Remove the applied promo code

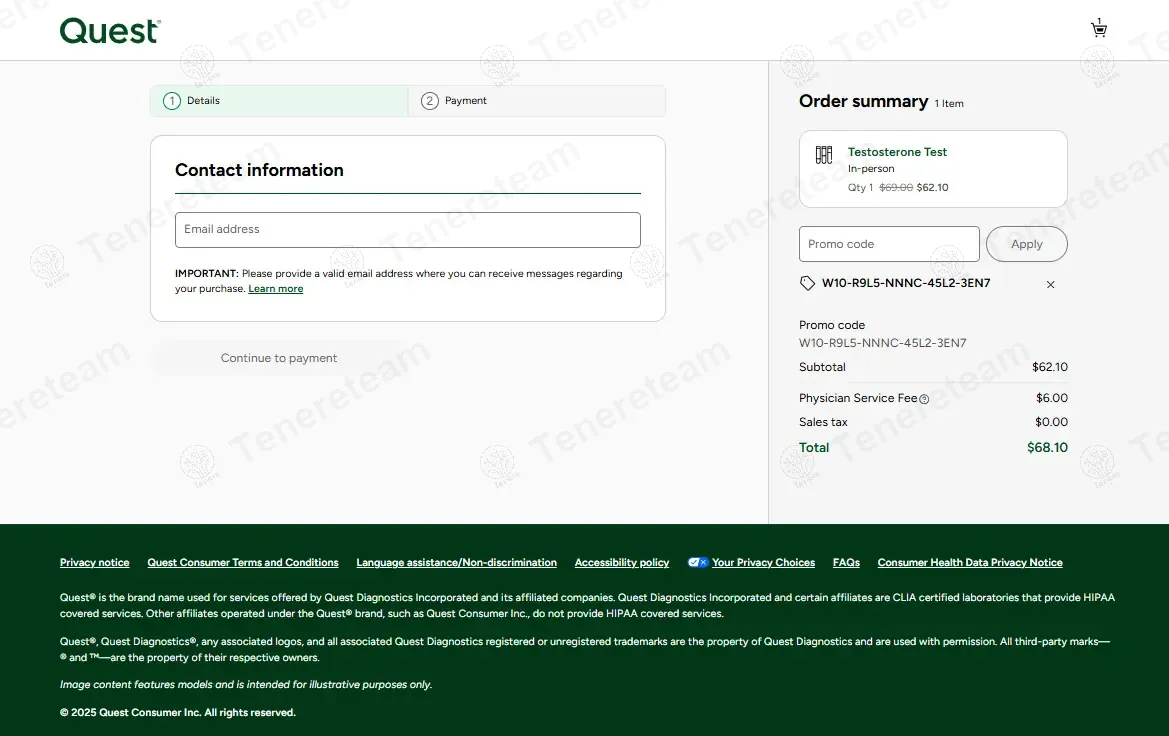point(1050,285)
